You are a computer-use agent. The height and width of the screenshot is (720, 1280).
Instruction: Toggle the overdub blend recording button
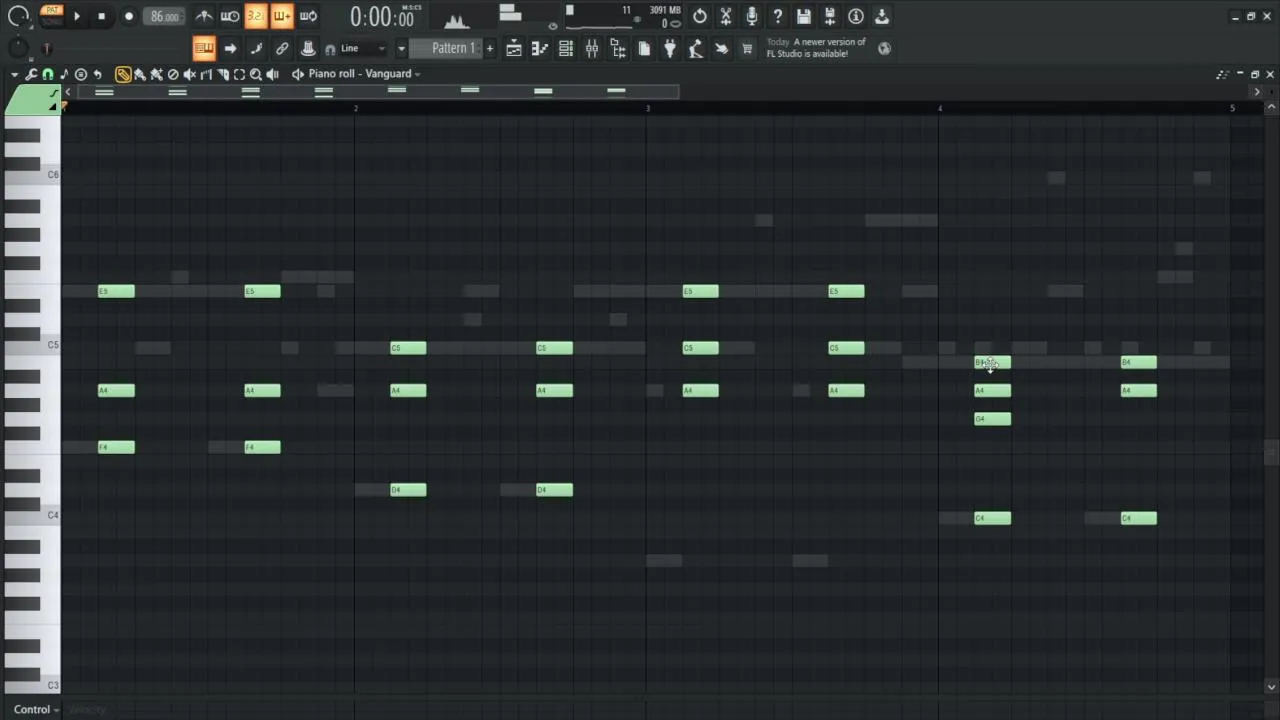(282, 16)
